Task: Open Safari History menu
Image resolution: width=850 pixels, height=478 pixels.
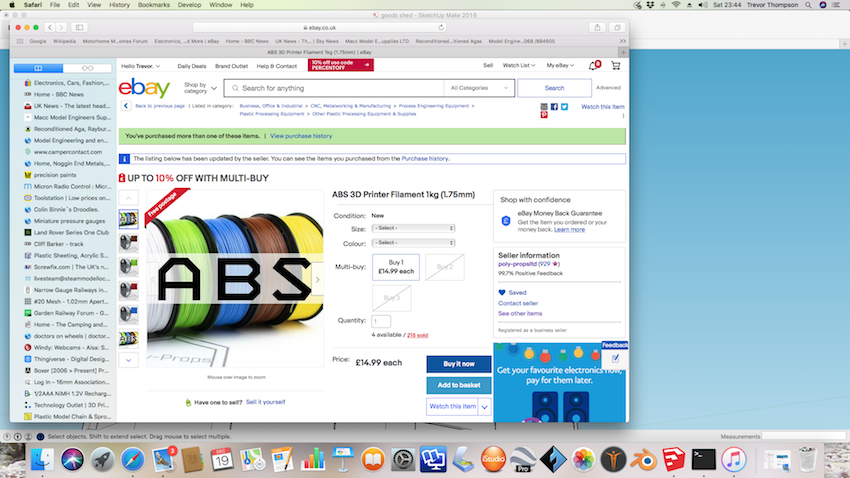Action: pos(119,5)
